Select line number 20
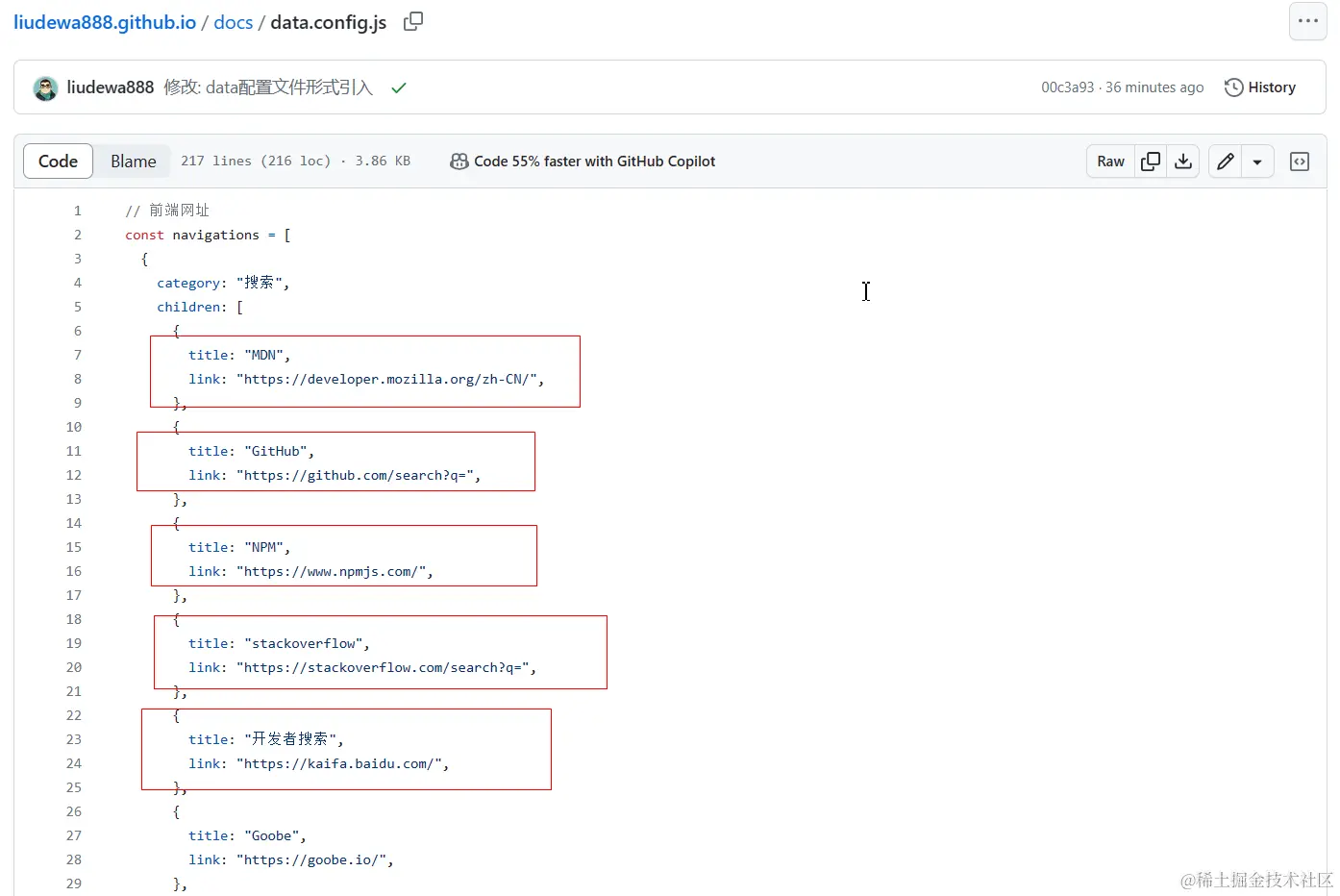The height and width of the screenshot is (896, 1340). (x=74, y=667)
